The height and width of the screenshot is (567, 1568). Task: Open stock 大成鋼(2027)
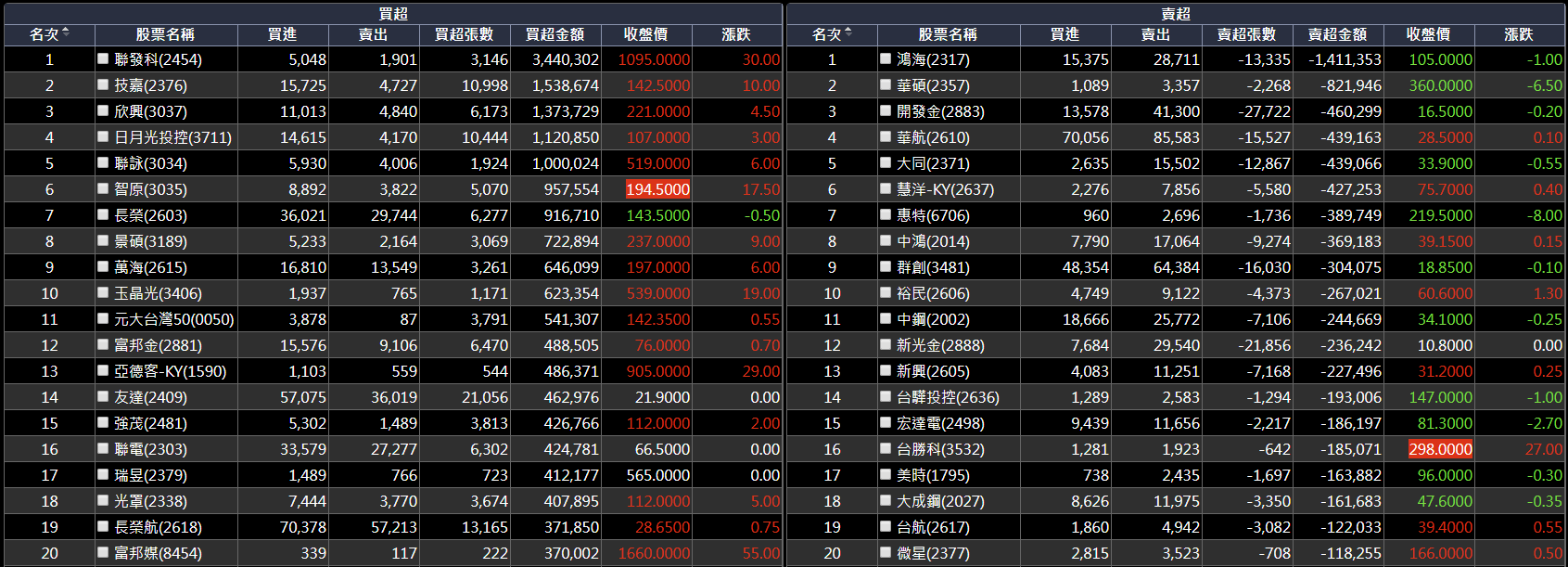940,501
